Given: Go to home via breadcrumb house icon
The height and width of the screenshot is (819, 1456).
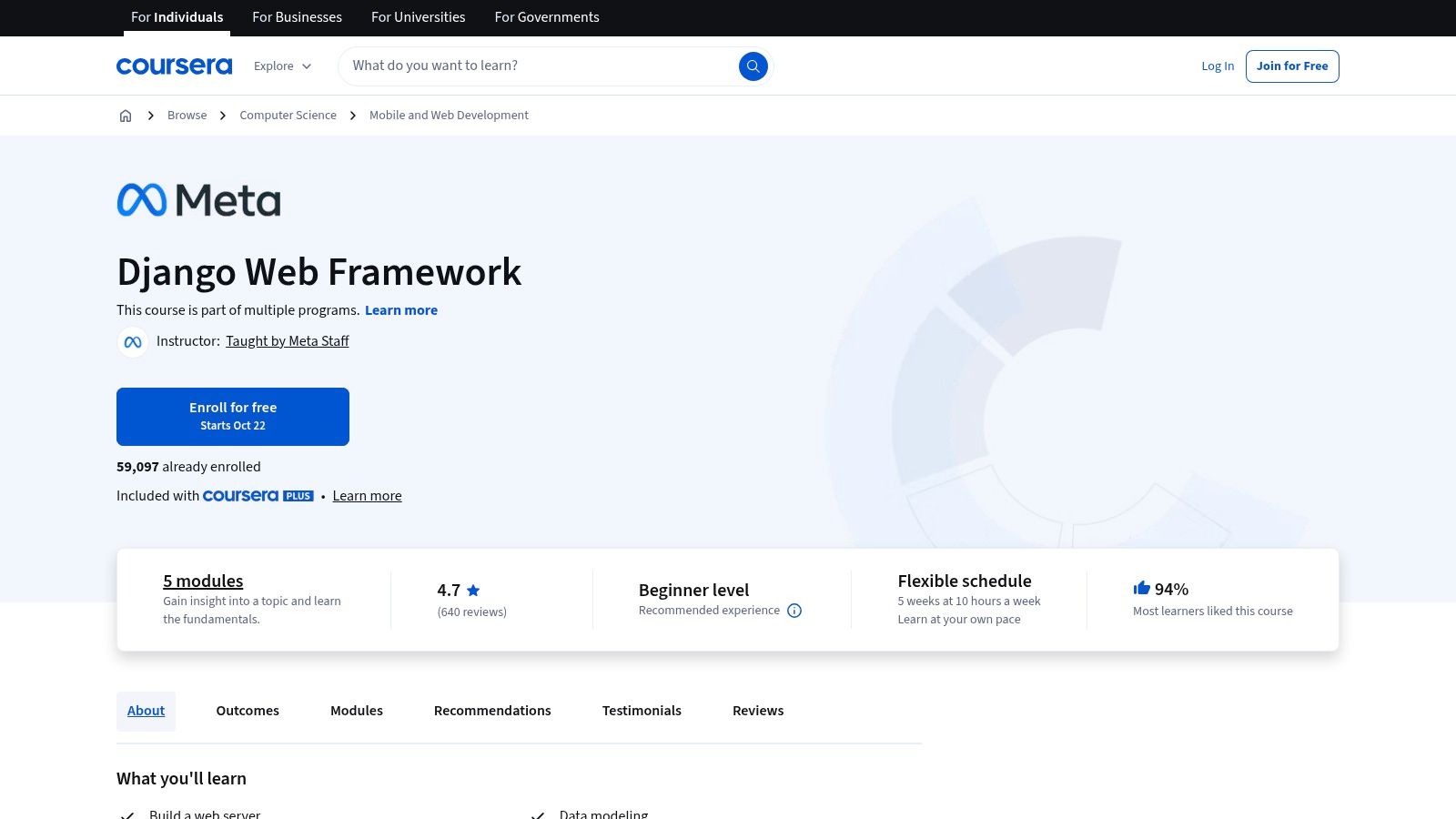Looking at the screenshot, I should click(x=126, y=116).
